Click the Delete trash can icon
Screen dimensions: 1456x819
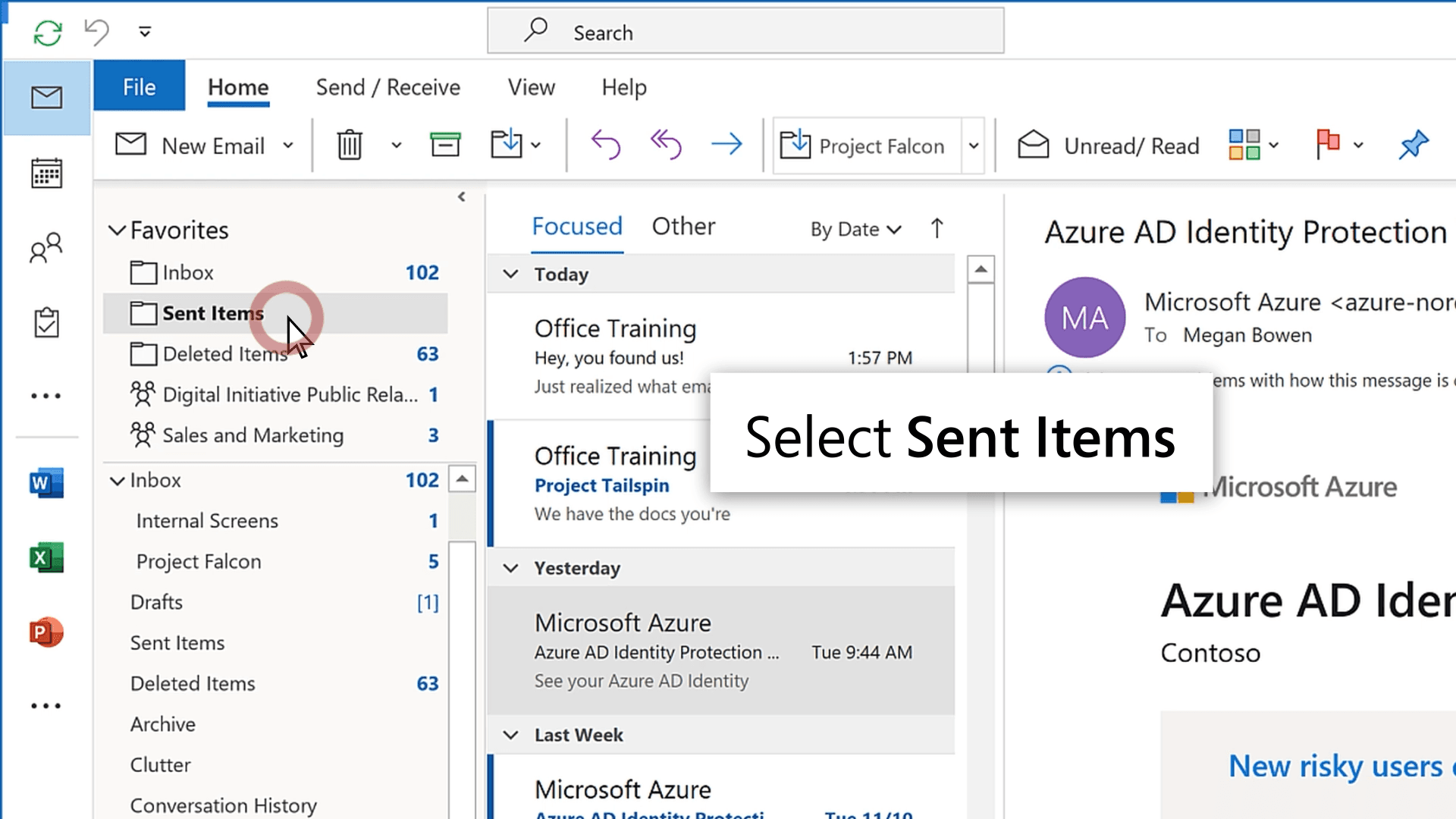(350, 145)
